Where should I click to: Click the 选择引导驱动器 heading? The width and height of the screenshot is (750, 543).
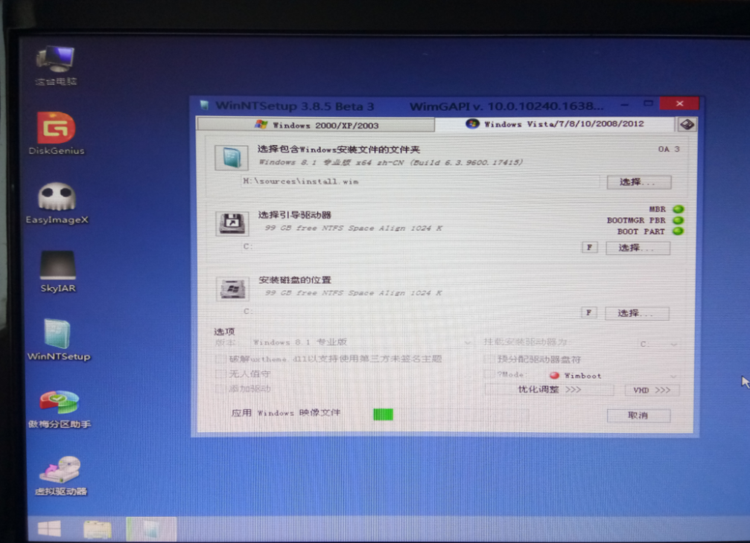pos(295,215)
